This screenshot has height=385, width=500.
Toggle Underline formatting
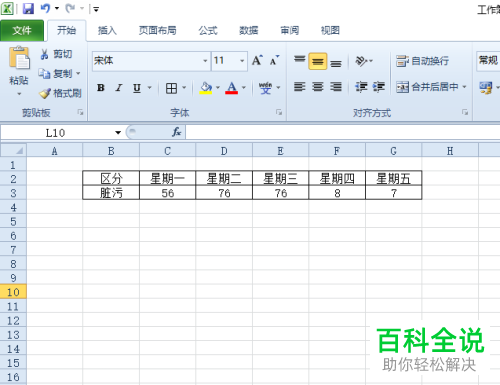click(x=137, y=88)
